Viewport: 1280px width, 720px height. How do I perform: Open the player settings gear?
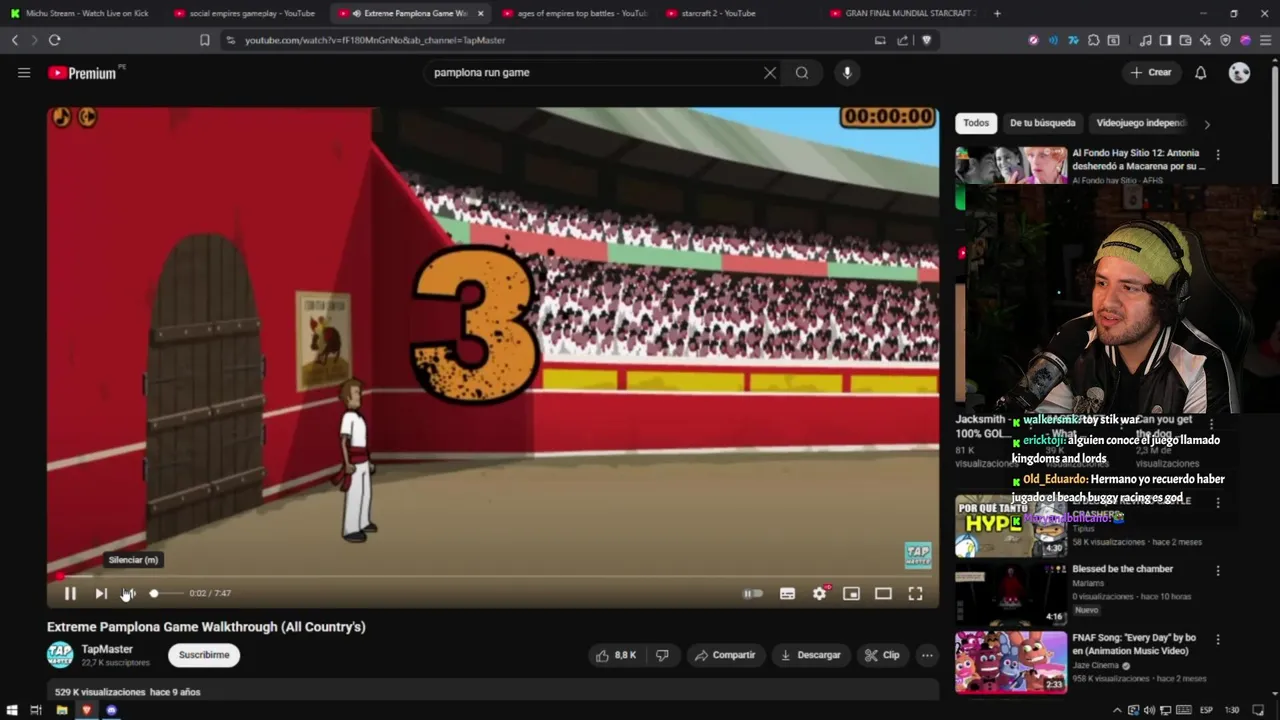[x=819, y=593]
